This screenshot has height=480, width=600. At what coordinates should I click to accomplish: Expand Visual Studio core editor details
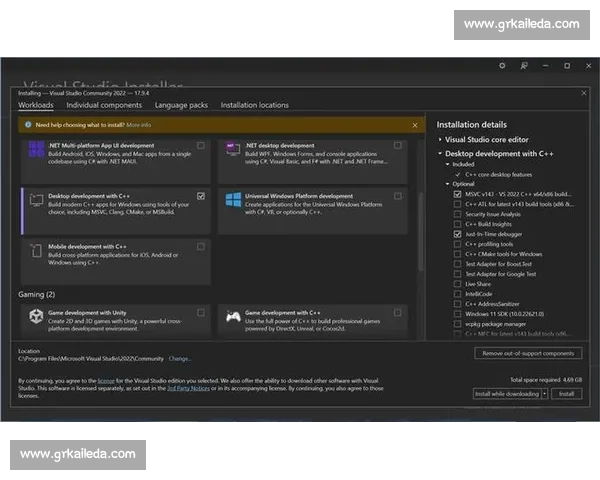coord(440,140)
